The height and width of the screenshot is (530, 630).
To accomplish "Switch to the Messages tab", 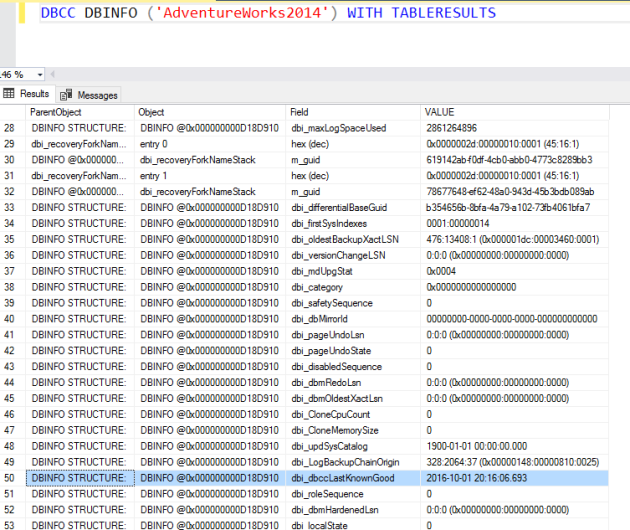I will pos(88,95).
